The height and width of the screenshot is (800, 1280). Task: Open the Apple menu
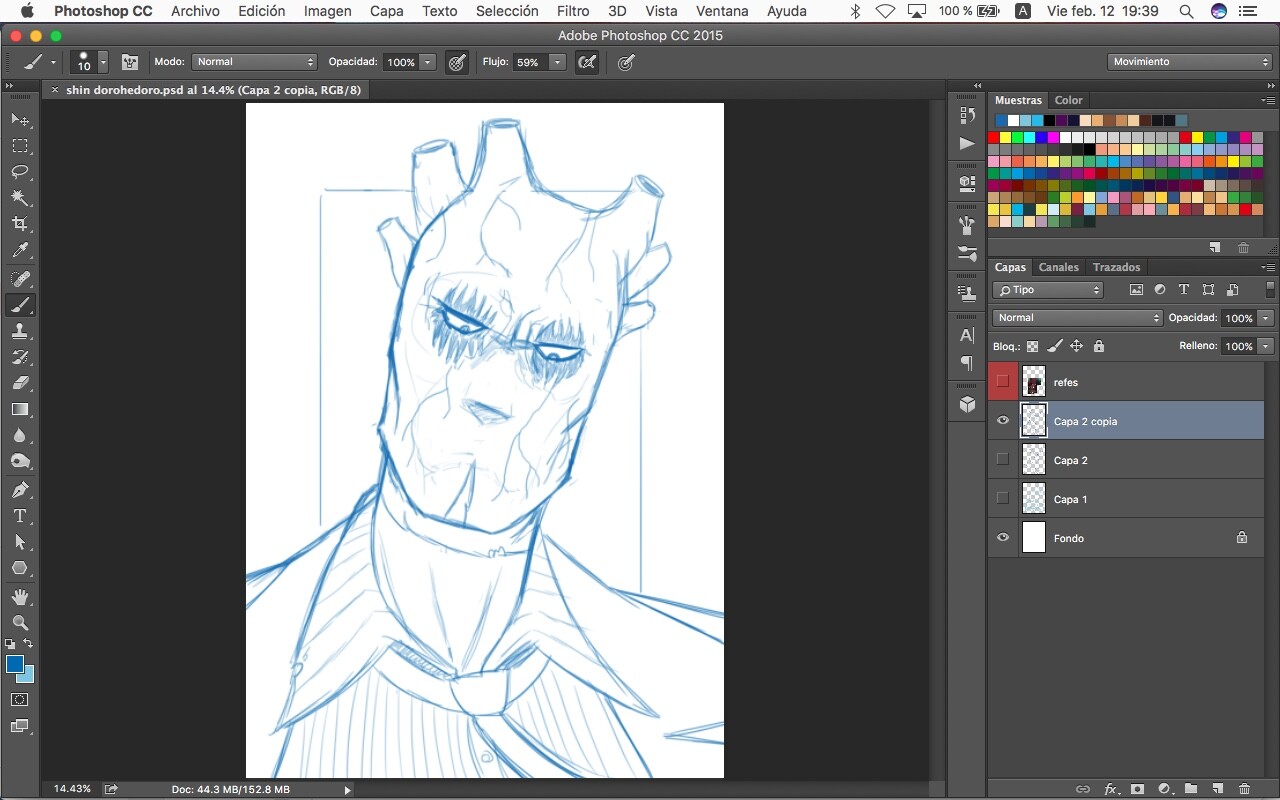click(x=27, y=11)
